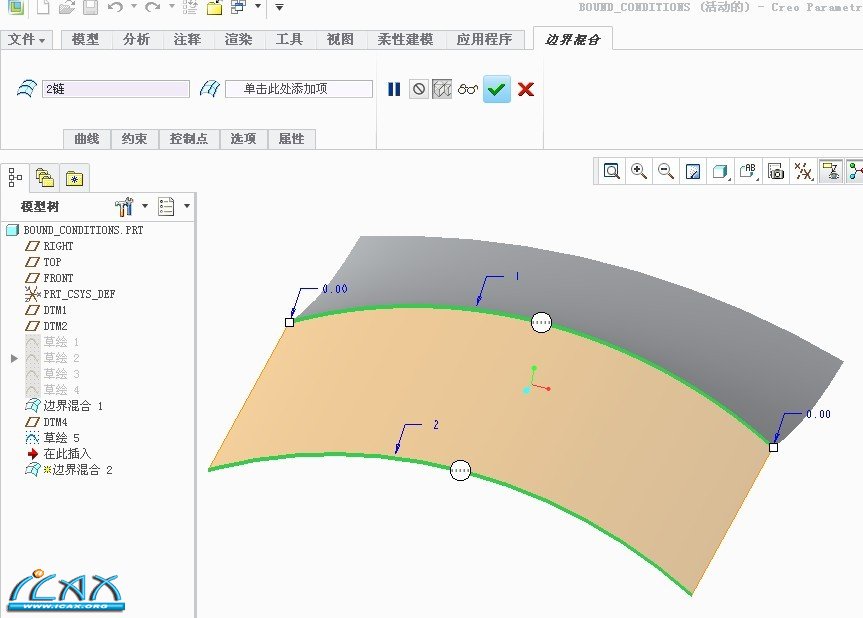The image size is (863, 618).
Task: Click the green checkmark to accept feature
Action: (497, 89)
